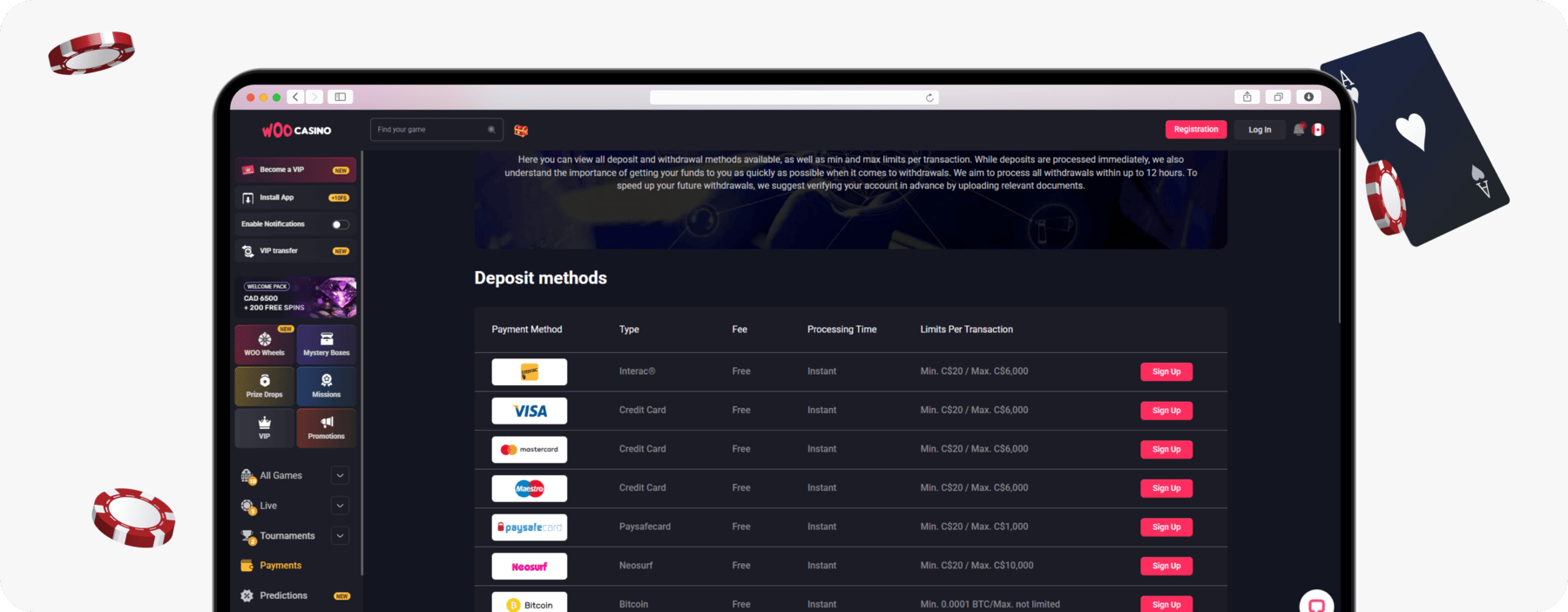Click the Bitcoin payment logo
The height and width of the screenshot is (612, 1568).
(x=530, y=603)
